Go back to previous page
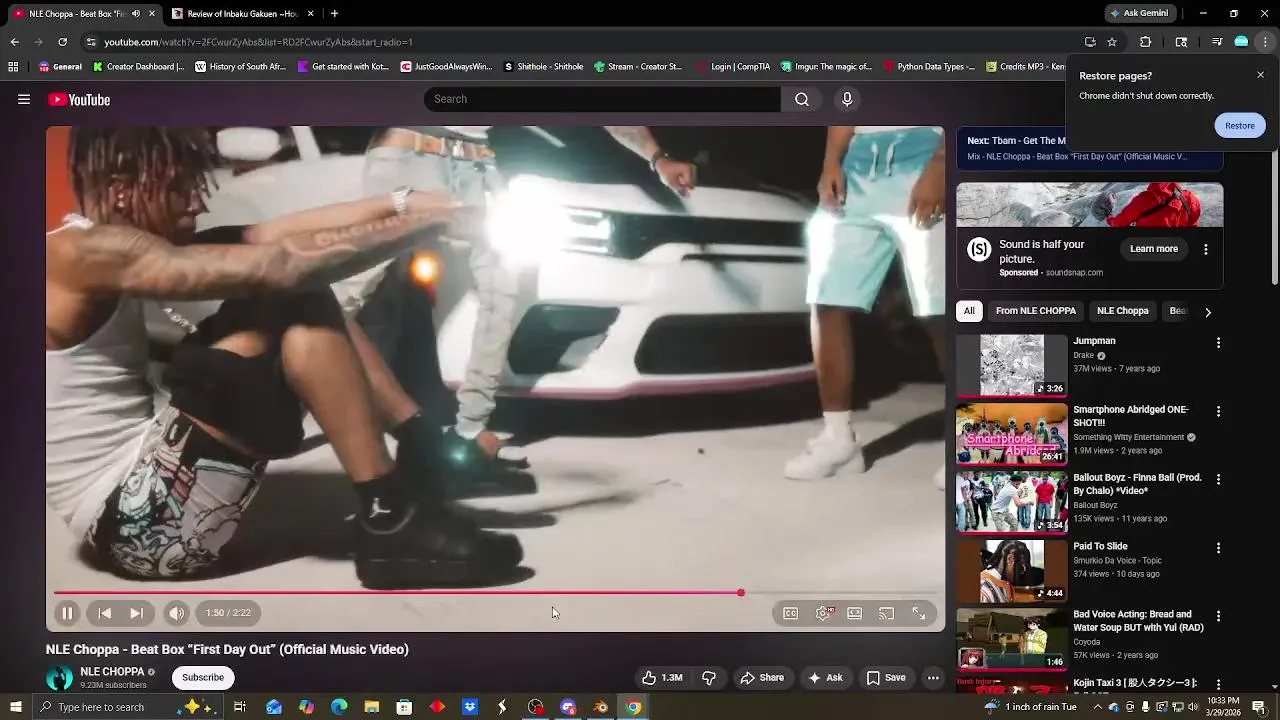The height and width of the screenshot is (720, 1280). point(14,42)
